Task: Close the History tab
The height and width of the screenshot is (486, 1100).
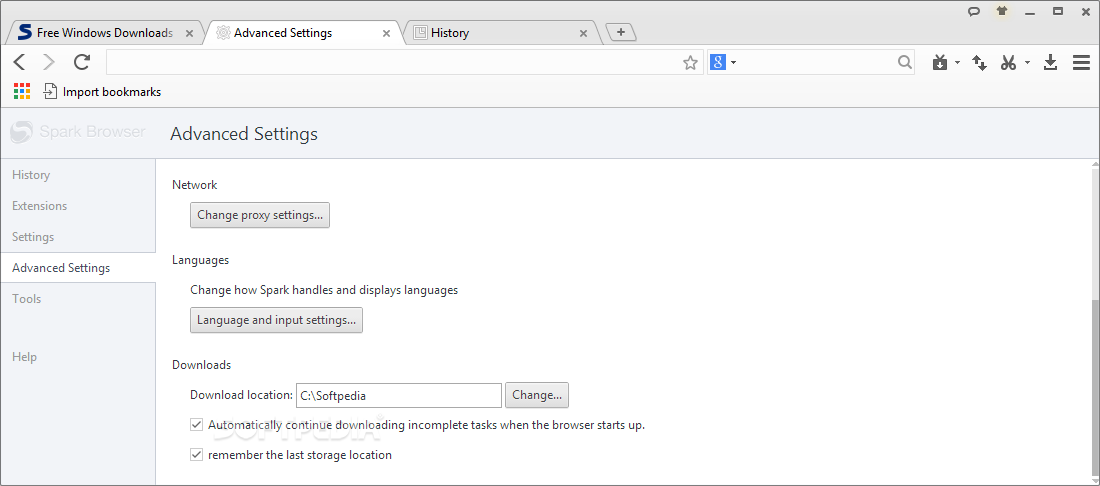Action: pyautogui.click(x=584, y=33)
